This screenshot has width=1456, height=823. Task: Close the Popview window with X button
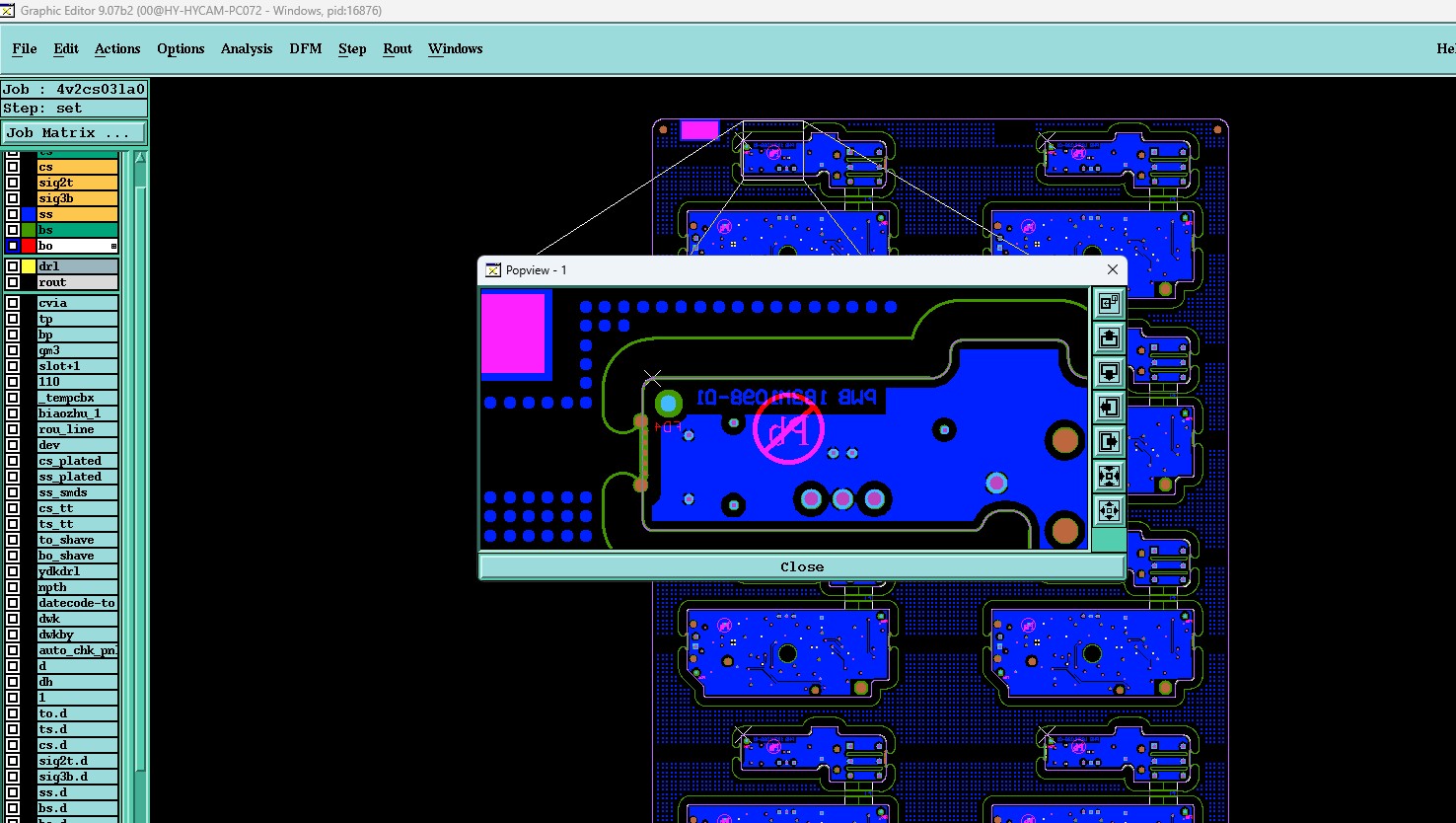click(x=1113, y=269)
